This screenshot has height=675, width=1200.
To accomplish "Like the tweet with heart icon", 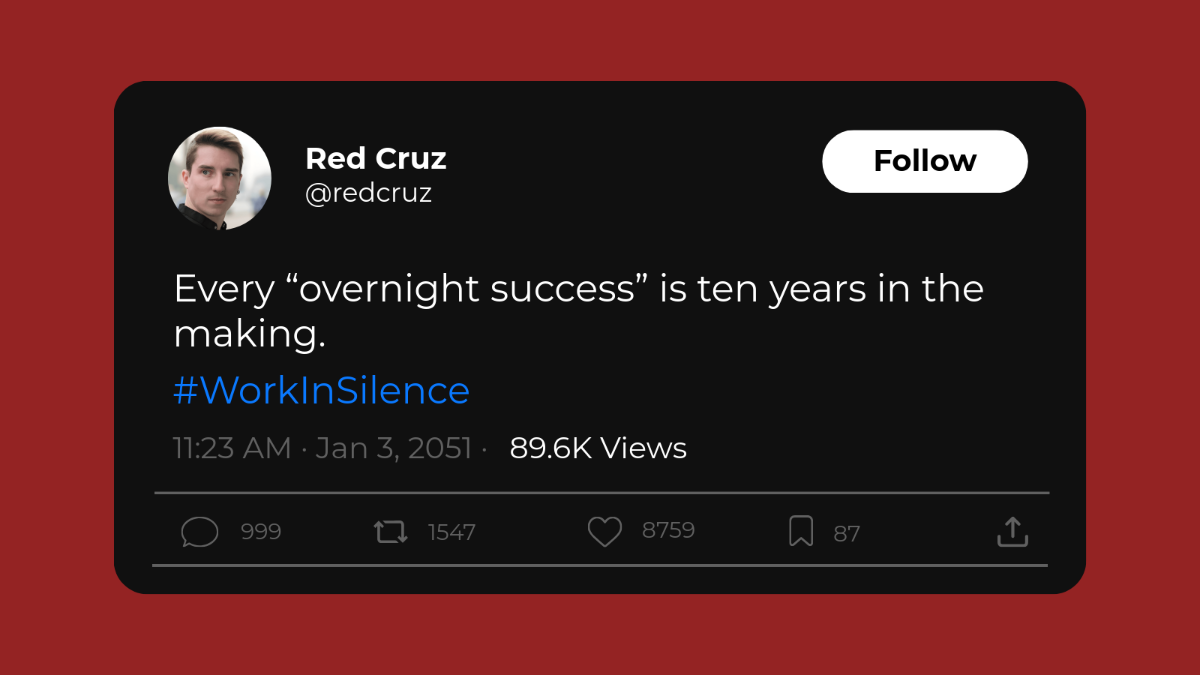I will 604,532.
